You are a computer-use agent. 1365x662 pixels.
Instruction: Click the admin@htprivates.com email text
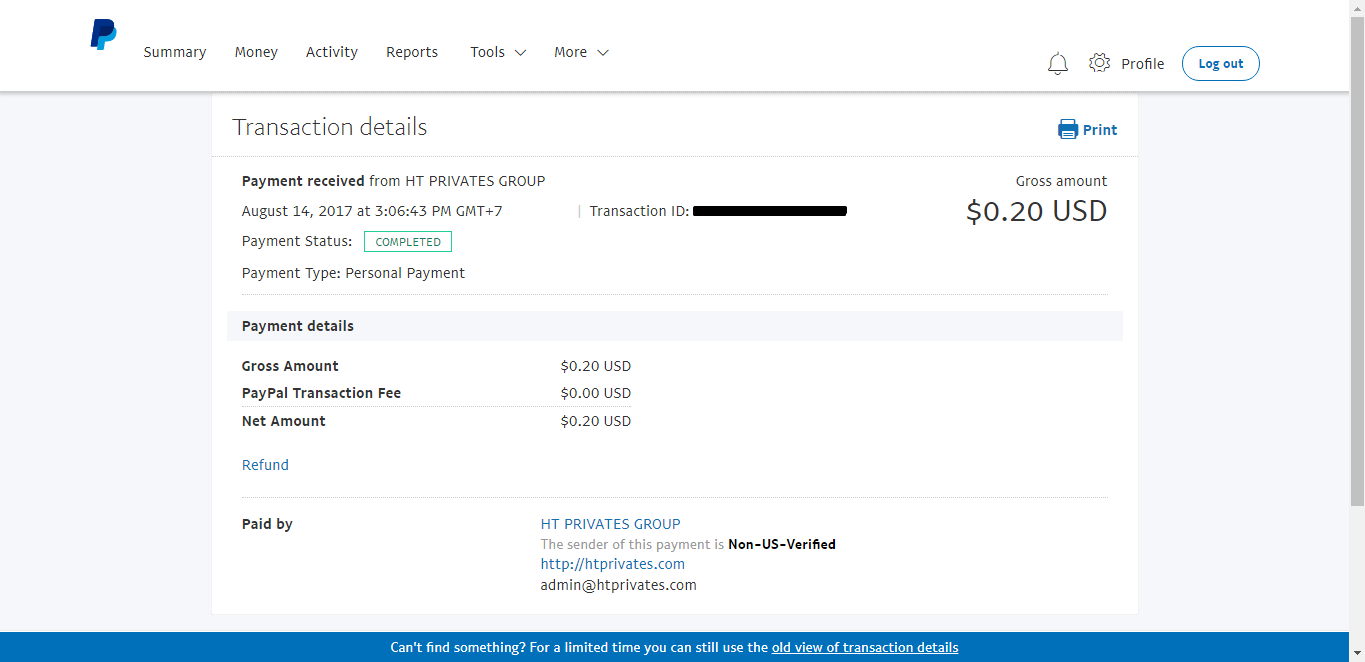[619, 585]
